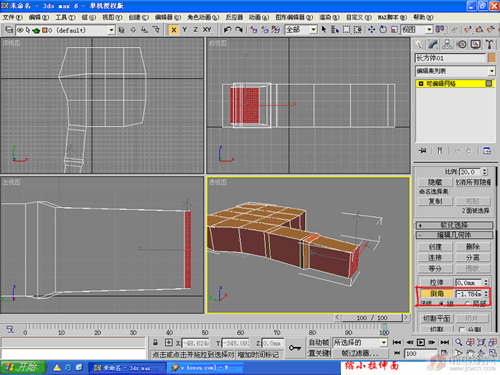Screen dimensions: 500x375
Task: Click the 等分 (Divide) button
Action: [435, 268]
